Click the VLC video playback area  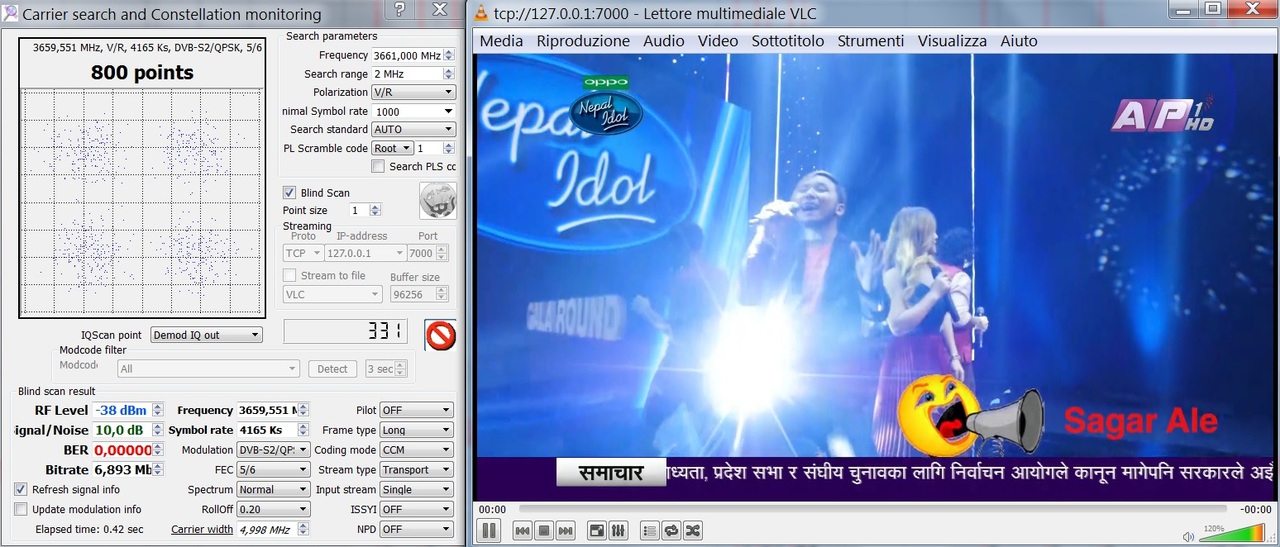[x=876, y=276]
